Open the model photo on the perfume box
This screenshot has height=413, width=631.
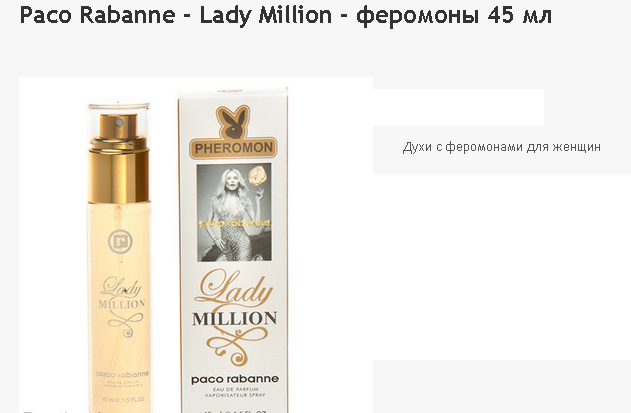[x=234, y=213]
